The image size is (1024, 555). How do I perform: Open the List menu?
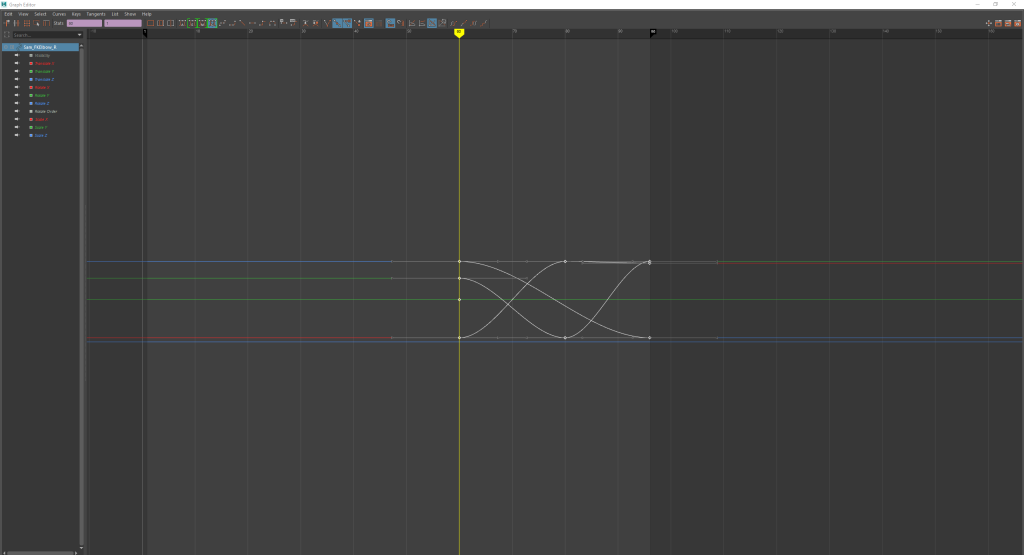115,14
